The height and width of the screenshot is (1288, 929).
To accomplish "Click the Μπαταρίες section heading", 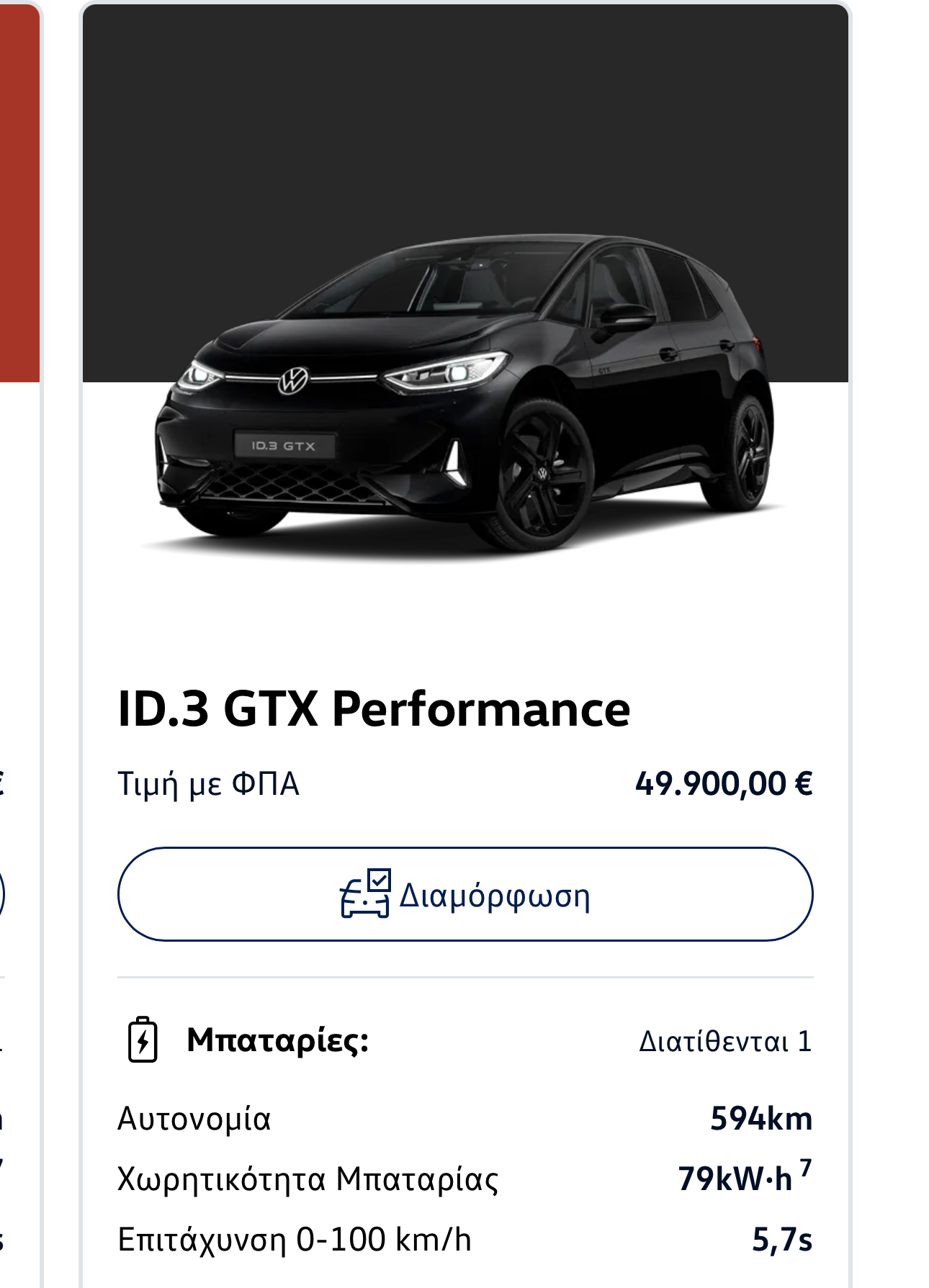I will [277, 1040].
